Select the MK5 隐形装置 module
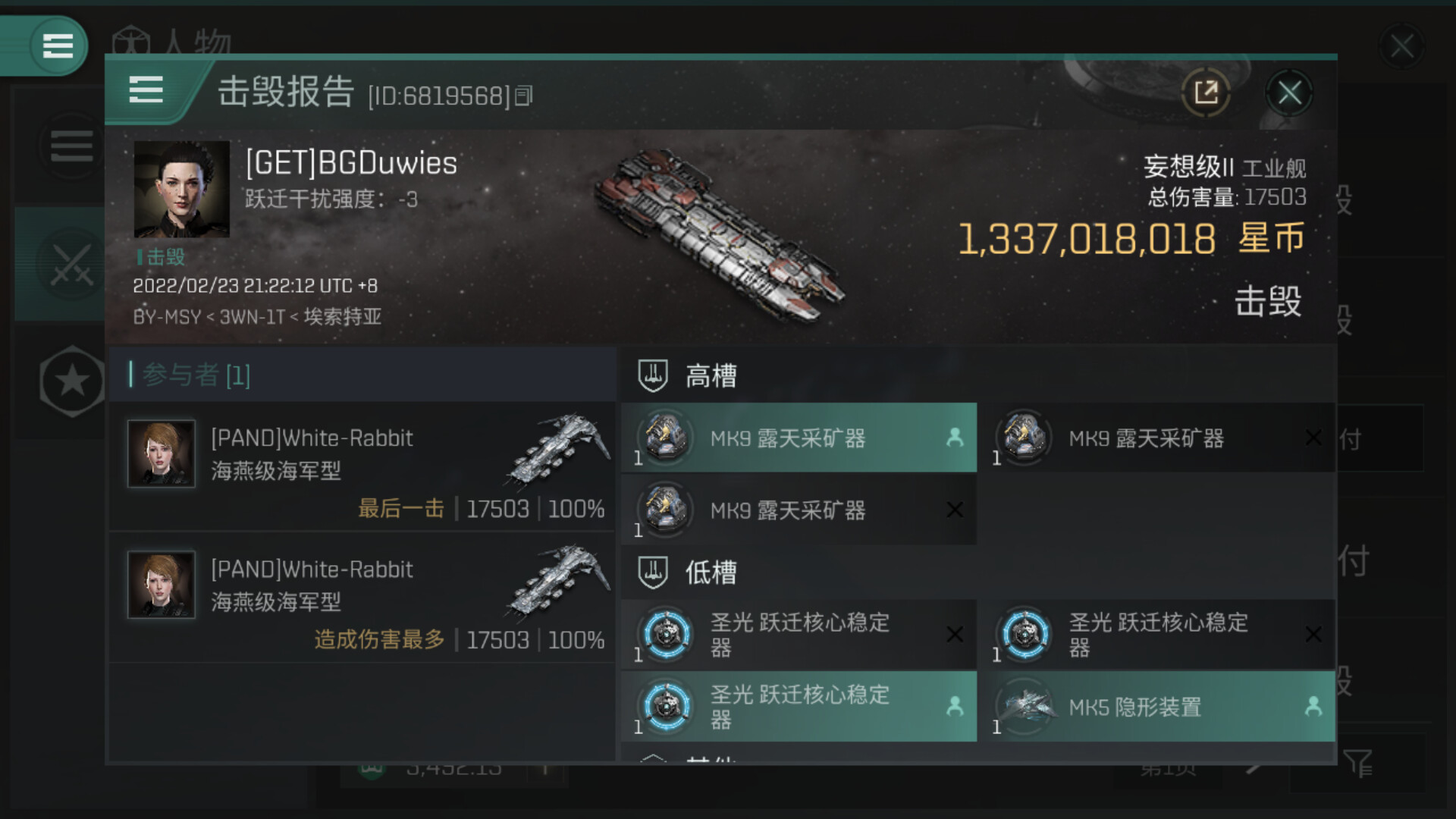 [x=1157, y=706]
